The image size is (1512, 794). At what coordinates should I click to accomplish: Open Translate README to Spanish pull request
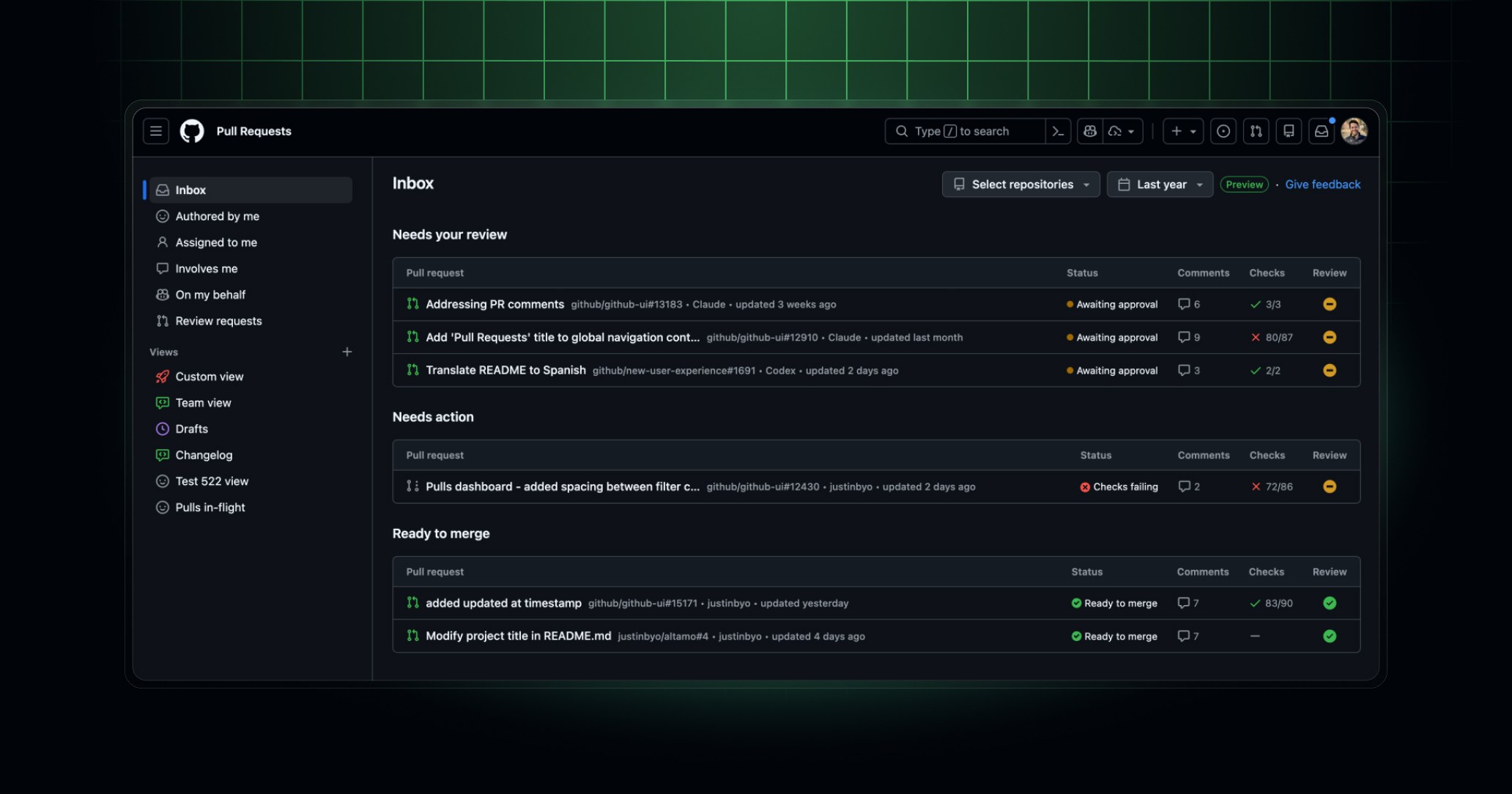click(x=505, y=370)
